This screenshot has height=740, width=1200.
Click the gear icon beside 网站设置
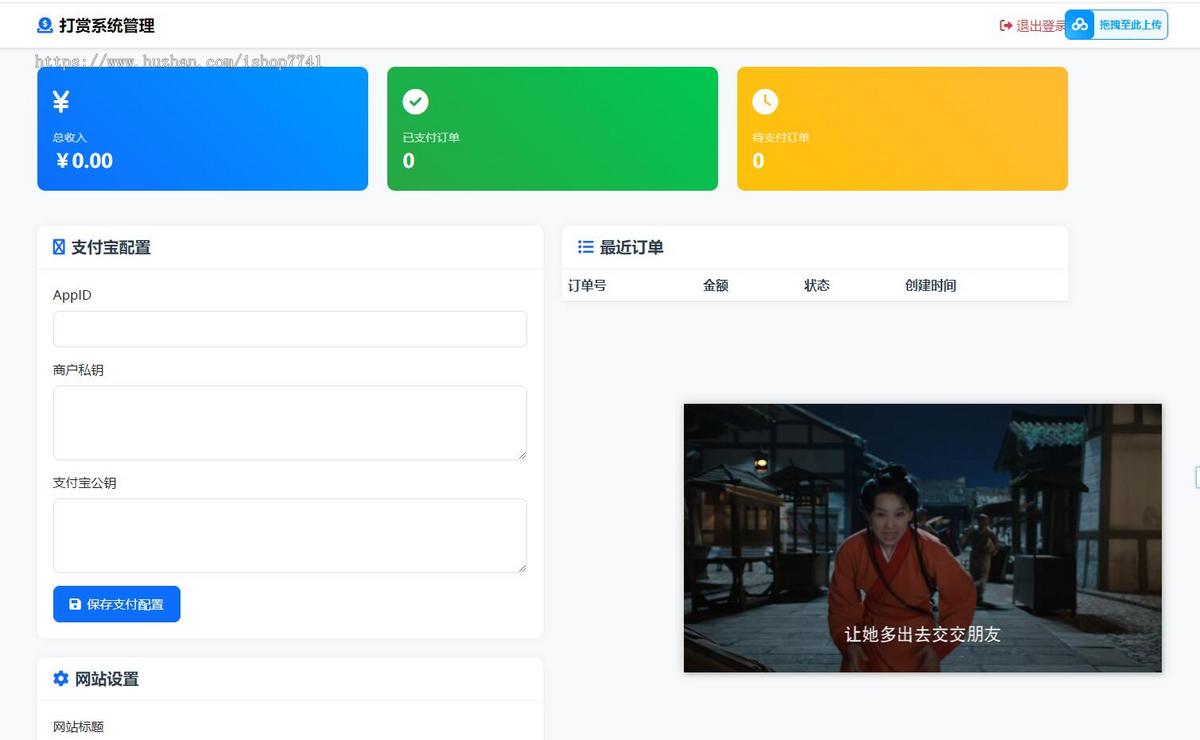click(61, 679)
